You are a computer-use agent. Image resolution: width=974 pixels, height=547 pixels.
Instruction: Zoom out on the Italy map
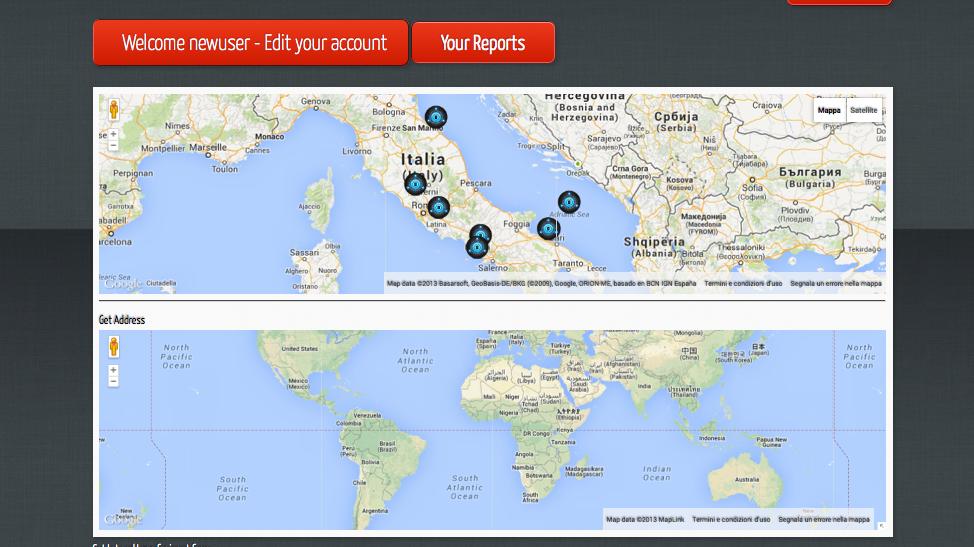pyautogui.click(x=114, y=145)
